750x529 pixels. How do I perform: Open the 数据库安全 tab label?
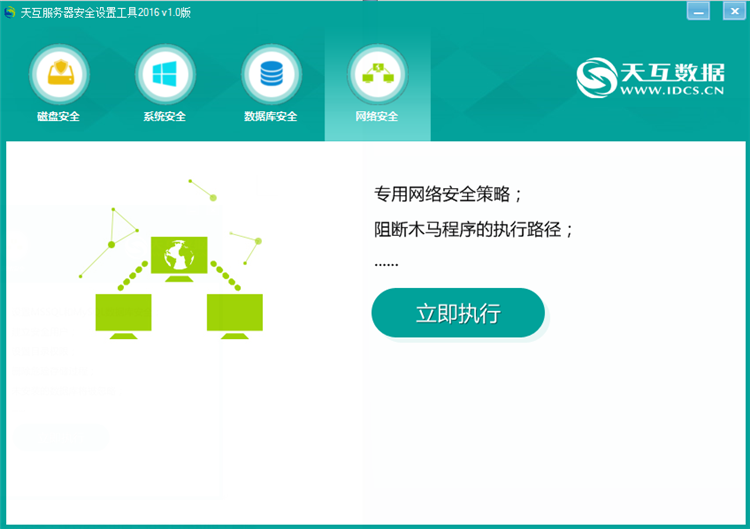[271, 116]
